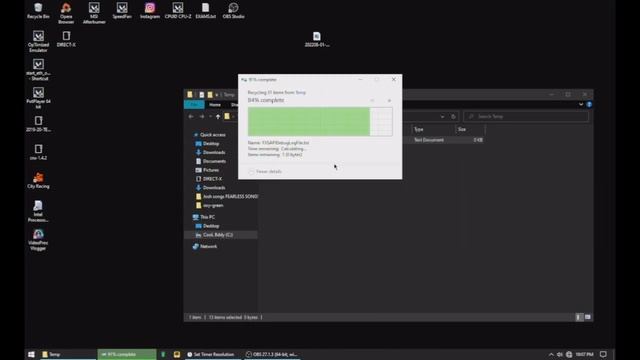Open the Recycle Bin desktop icon
The height and width of the screenshot is (360, 640).
[x=38, y=11]
